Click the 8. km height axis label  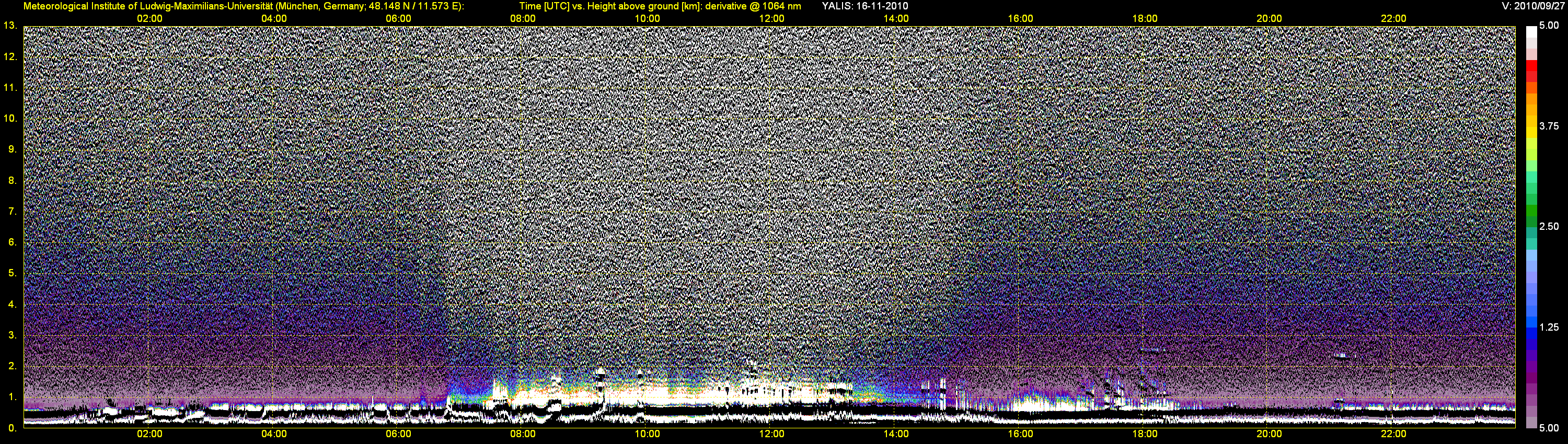(13, 180)
